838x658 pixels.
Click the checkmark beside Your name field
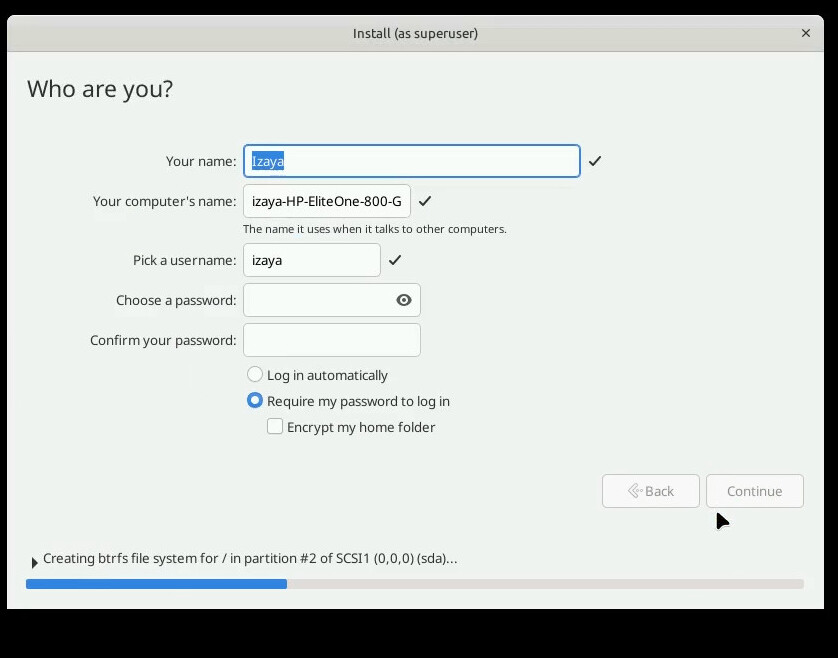tap(595, 161)
